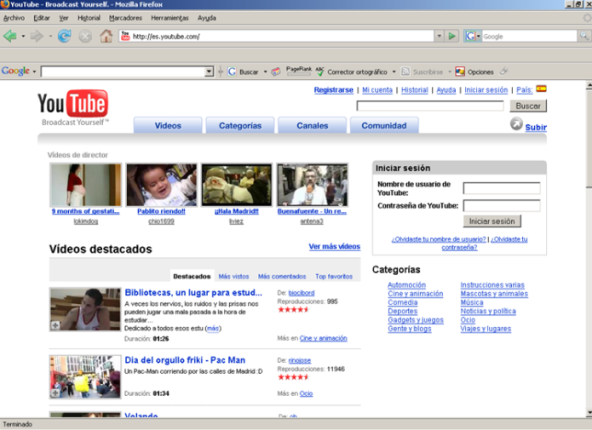This screenshot has width=592, height=430.
Task: Click the highlighter pen icon on Google toolbar
Action: click(x=504, y=71)
